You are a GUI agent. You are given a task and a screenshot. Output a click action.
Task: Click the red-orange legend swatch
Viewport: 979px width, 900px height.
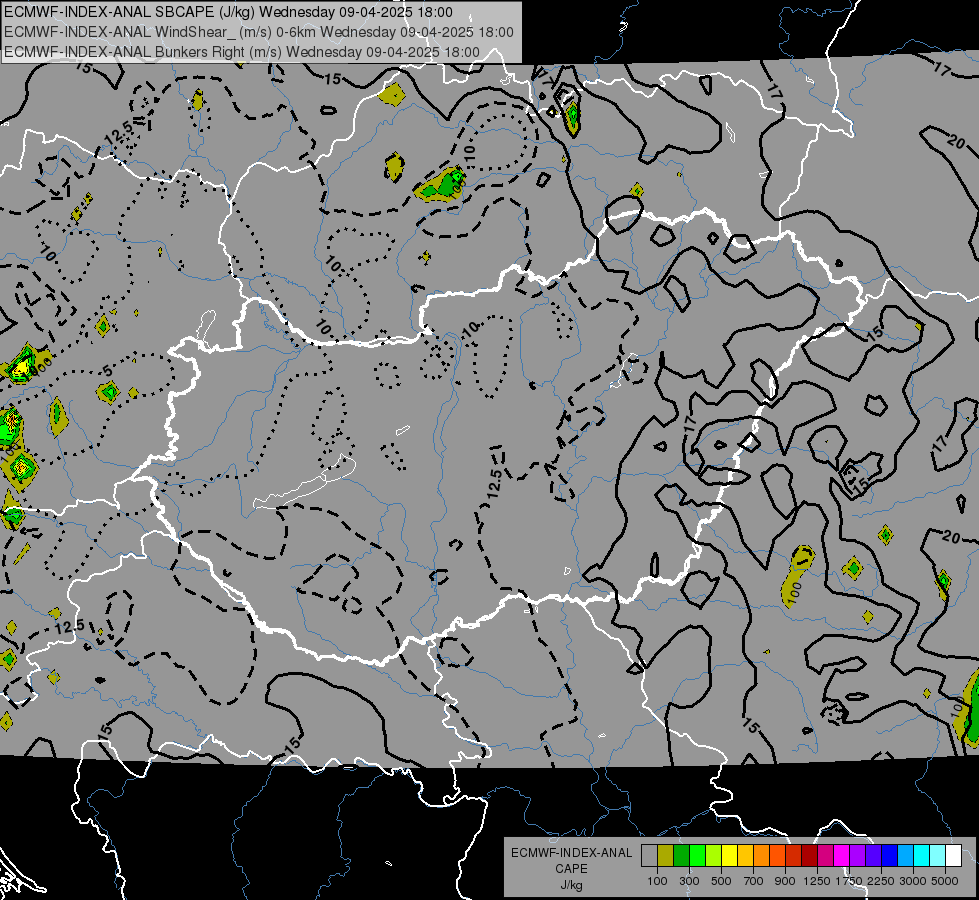(777, 855)
